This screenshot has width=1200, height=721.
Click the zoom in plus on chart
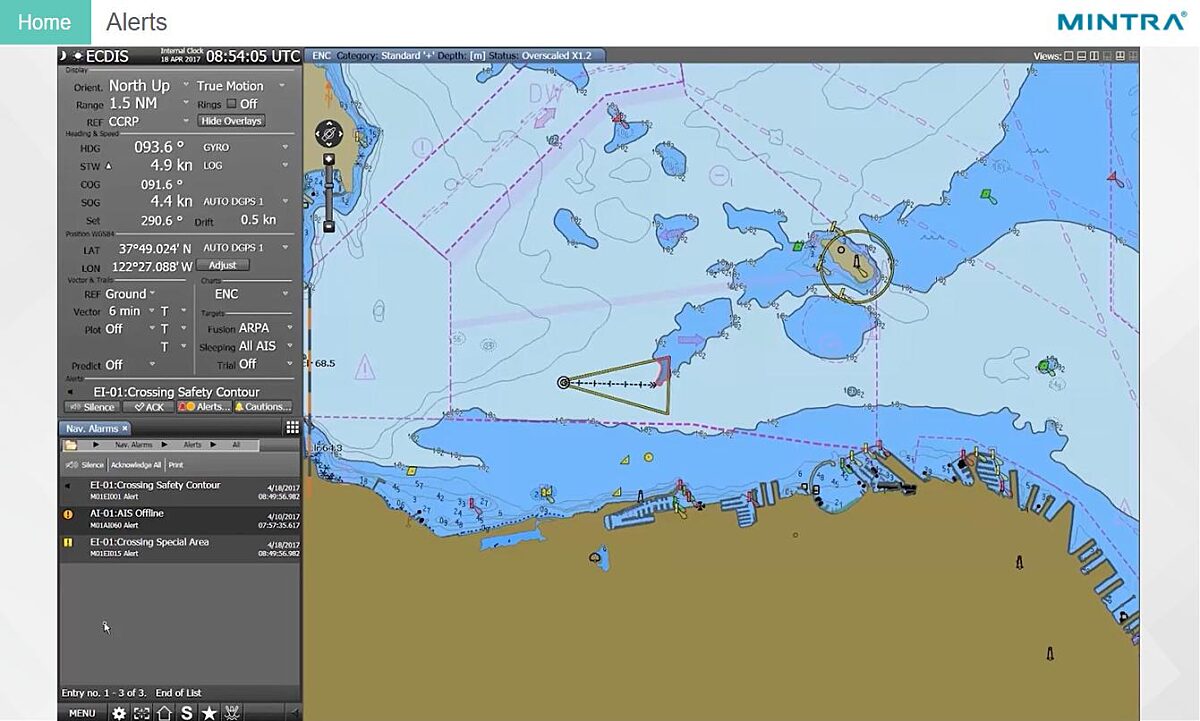329,159
